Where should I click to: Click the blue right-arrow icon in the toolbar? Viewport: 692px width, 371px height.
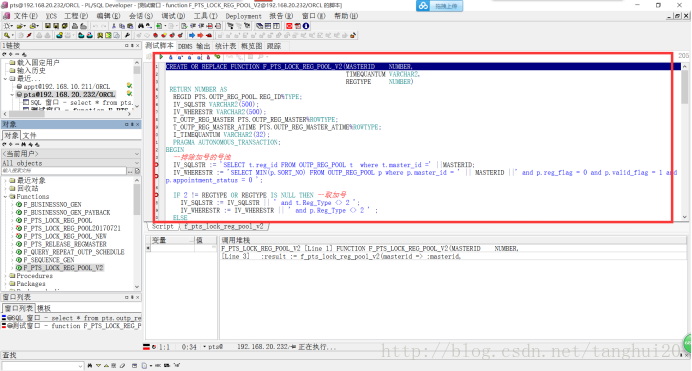(x=192, y=35)
